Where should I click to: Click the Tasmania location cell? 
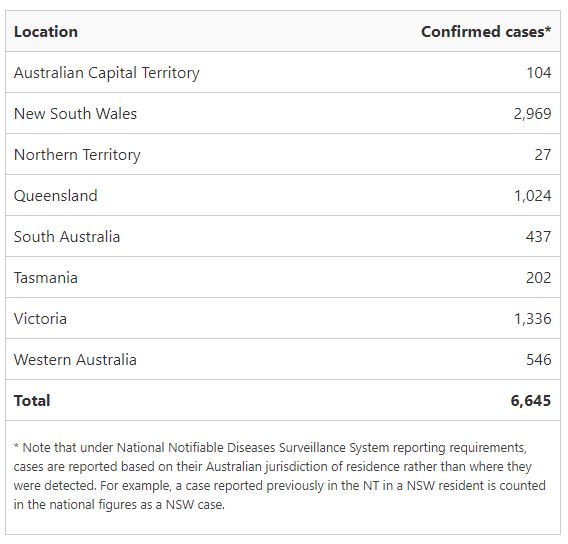[x=46, y=278]
